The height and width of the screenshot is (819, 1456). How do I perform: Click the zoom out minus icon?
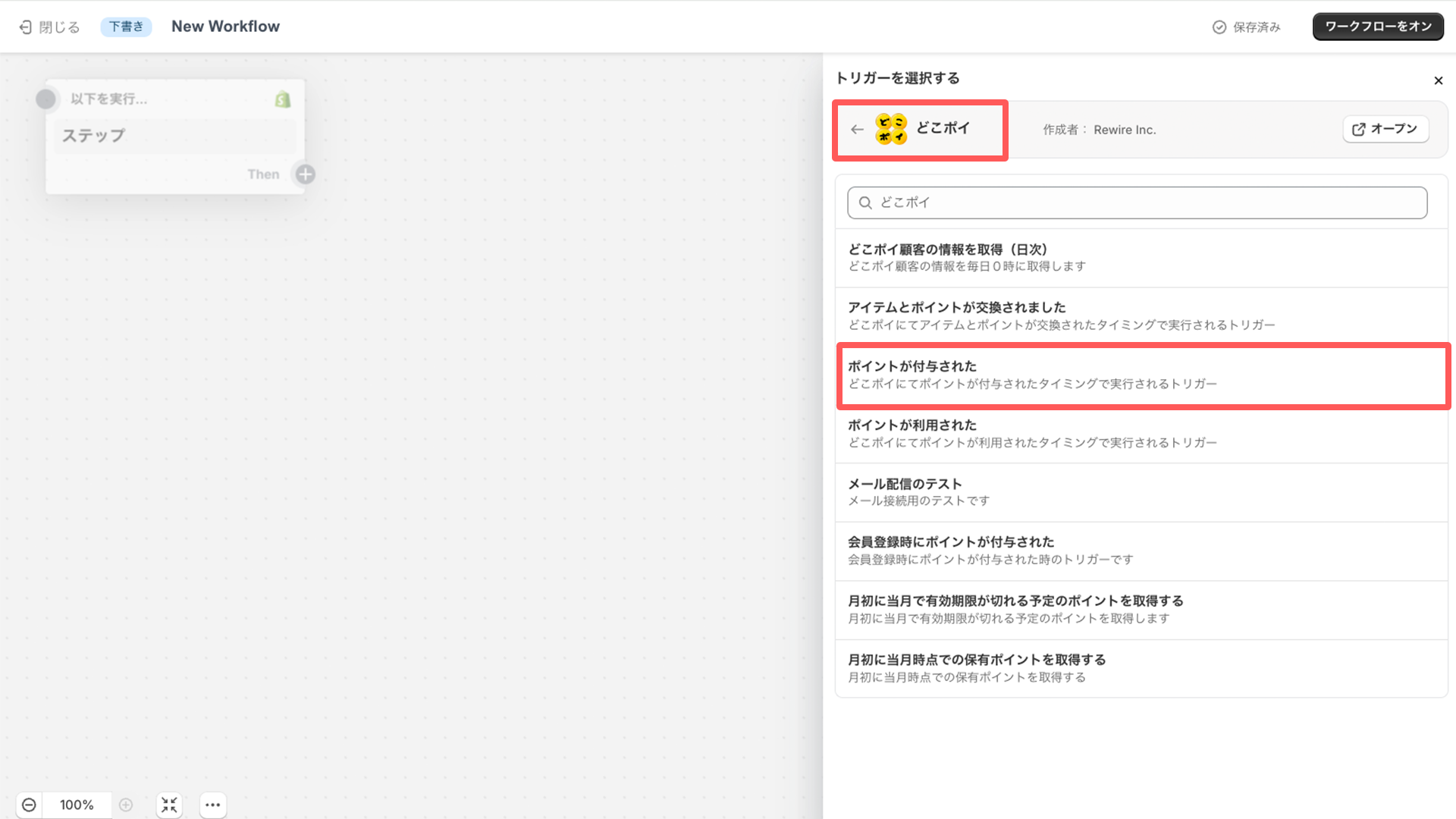pyautogui.click(x=29, y=804)
